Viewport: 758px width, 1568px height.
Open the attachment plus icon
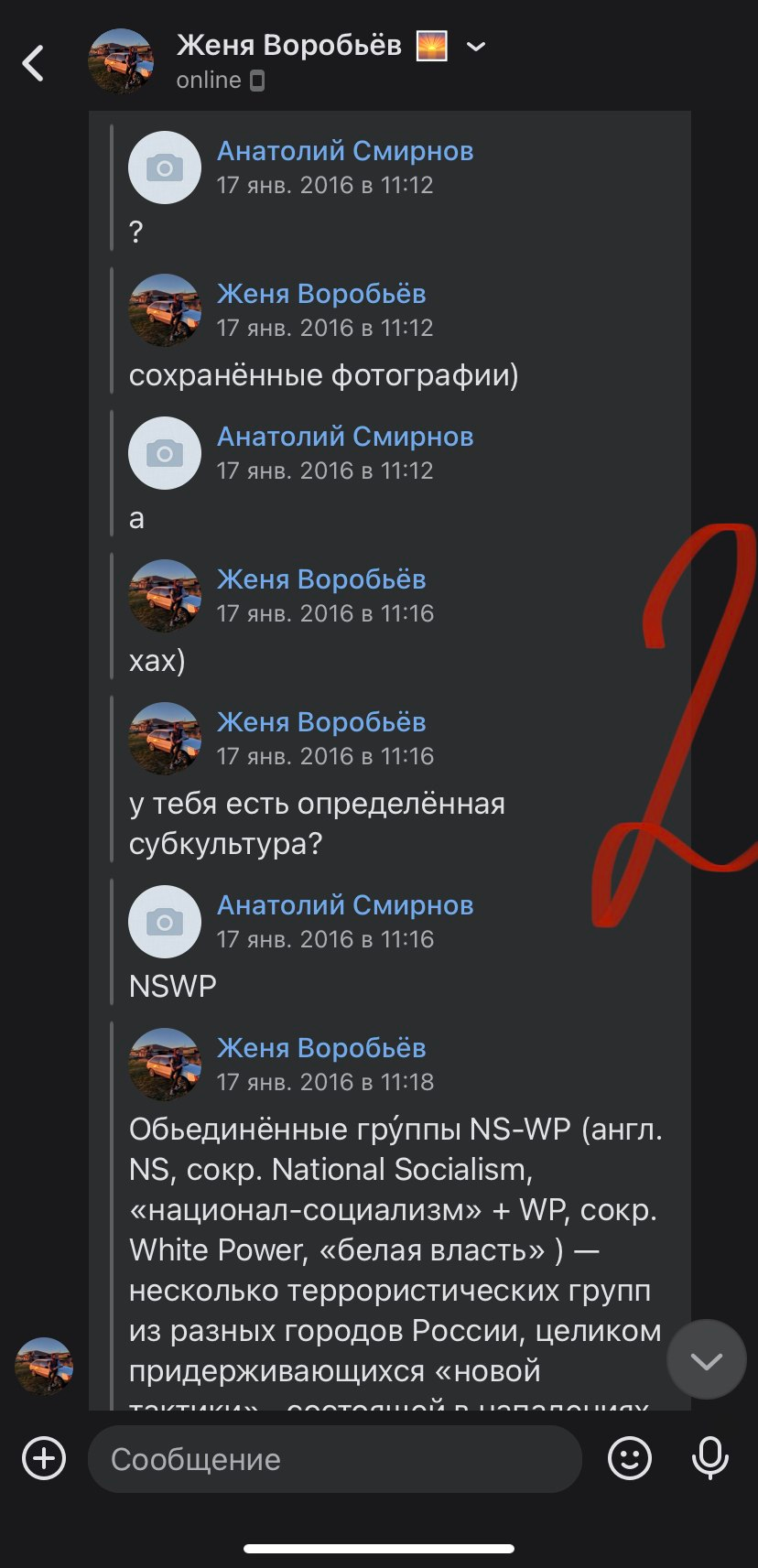(44, 1458)
